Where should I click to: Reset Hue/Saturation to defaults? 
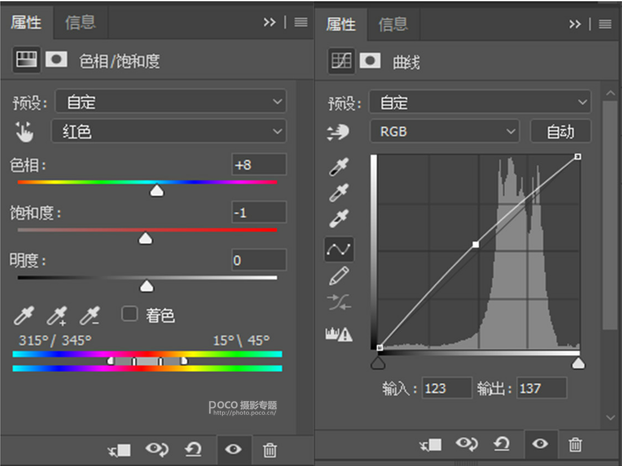pos(193,449)
